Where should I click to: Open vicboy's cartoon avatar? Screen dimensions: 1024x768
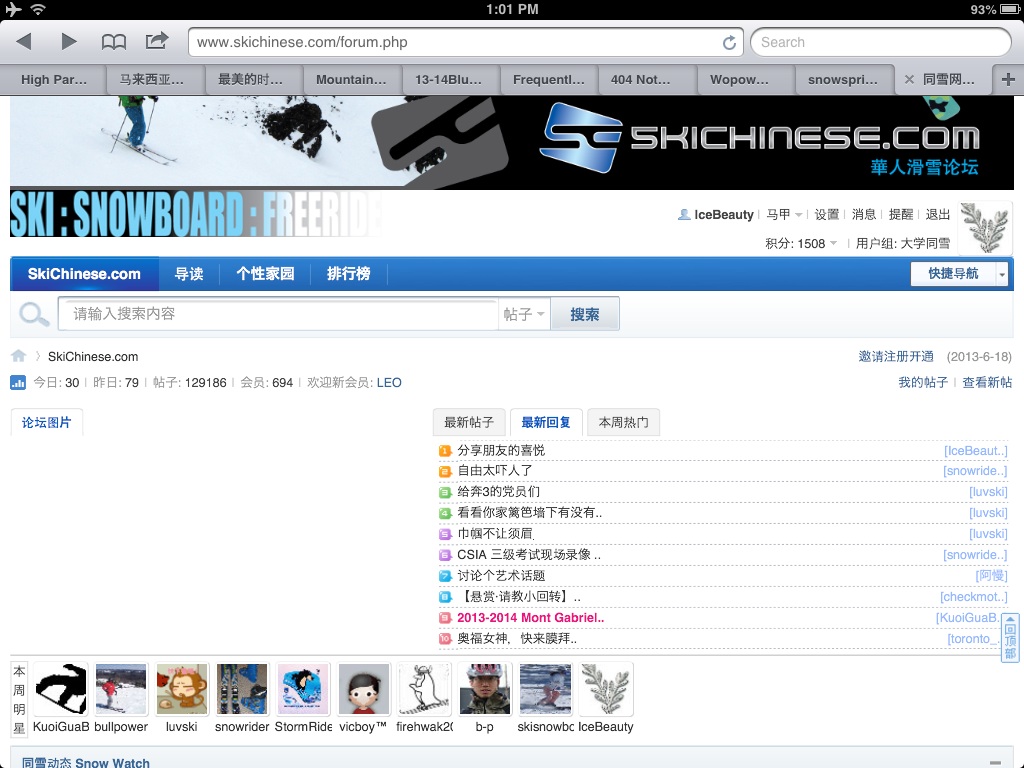[x=364, y=689]
